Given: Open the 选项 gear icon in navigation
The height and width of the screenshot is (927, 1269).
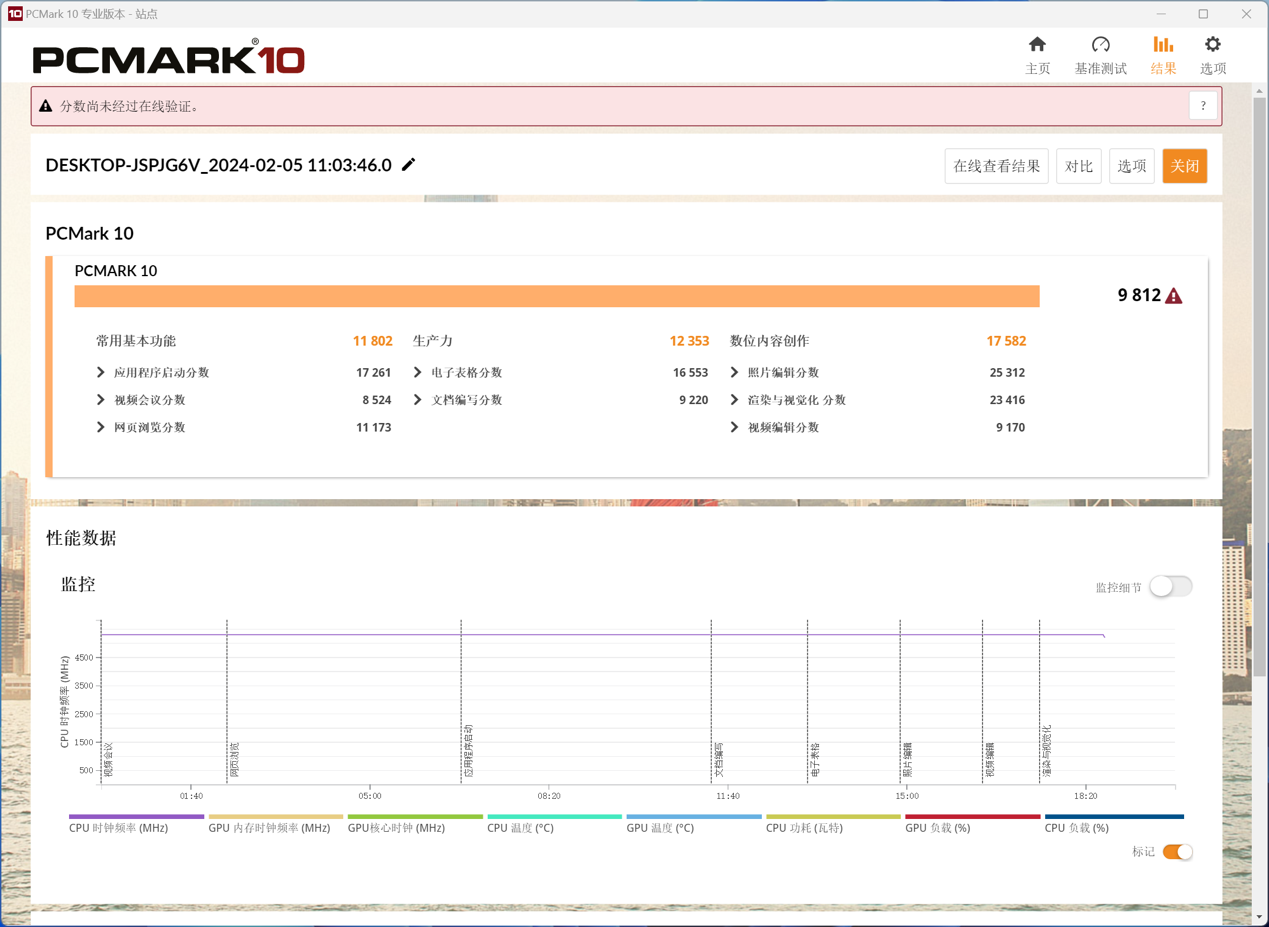Looking at the screenshot, I should [1212, 55].
